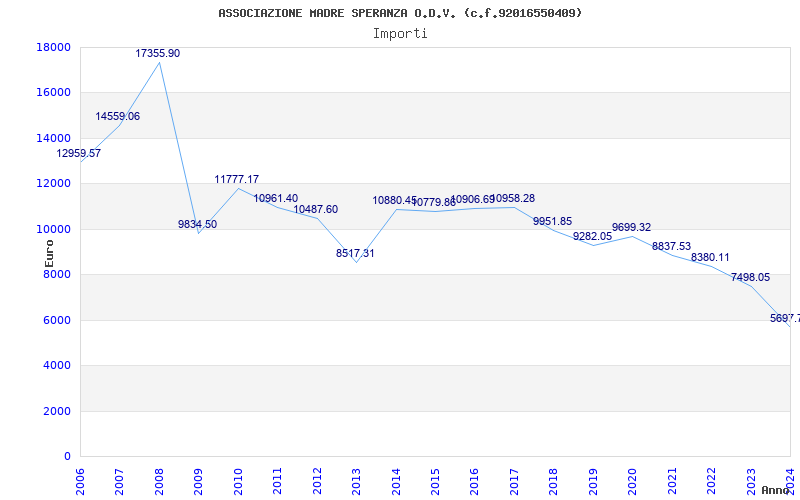The width and height of the screenshot is (800, 500).
Task: Click the x-axis year 2006
Action: click(x=80, y=481)
